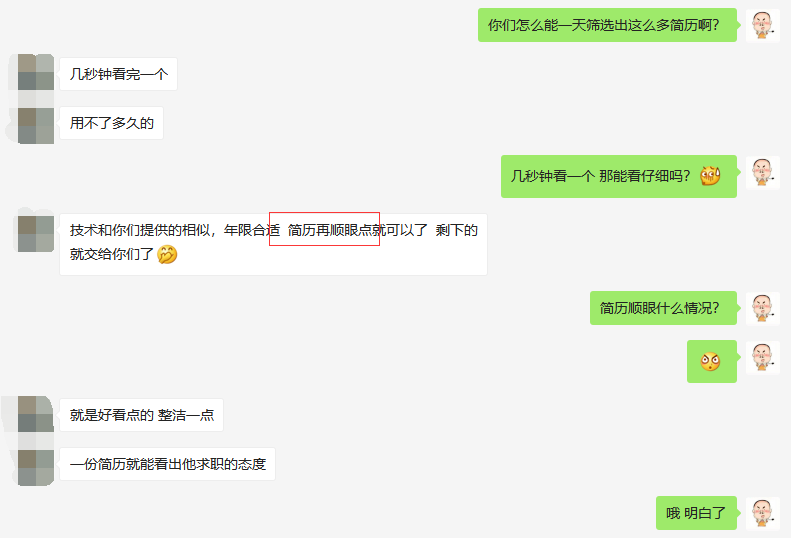
Task: Select the 就是好看点的 整洁一点 message
Action: 141,415
